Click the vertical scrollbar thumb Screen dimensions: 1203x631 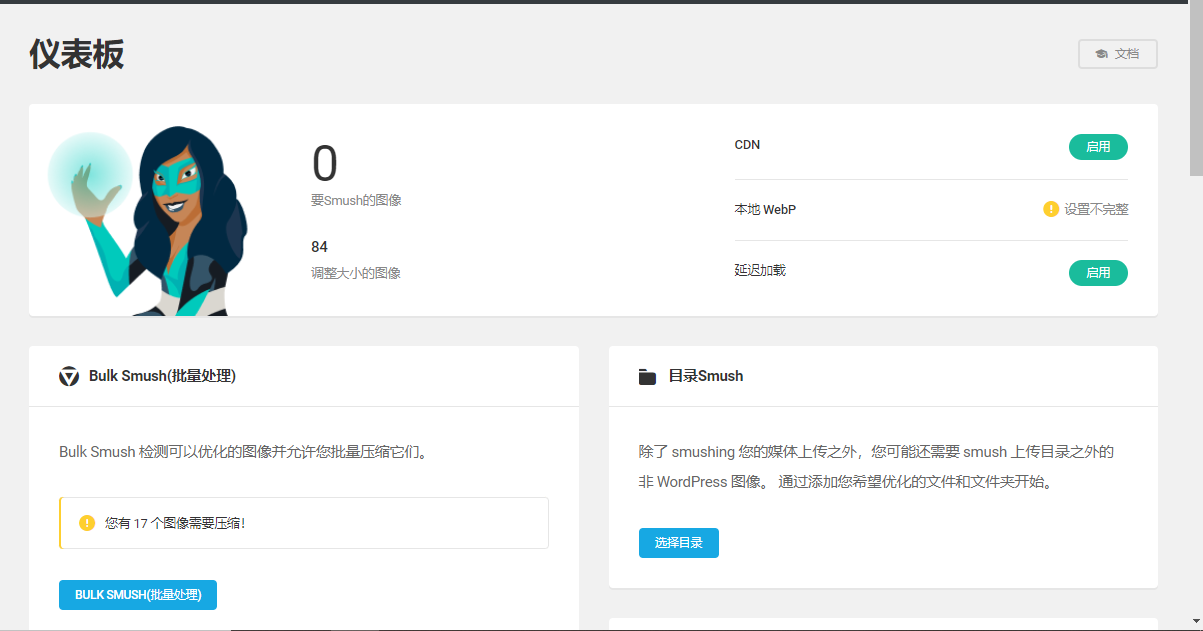click(x=1196, y=90)
